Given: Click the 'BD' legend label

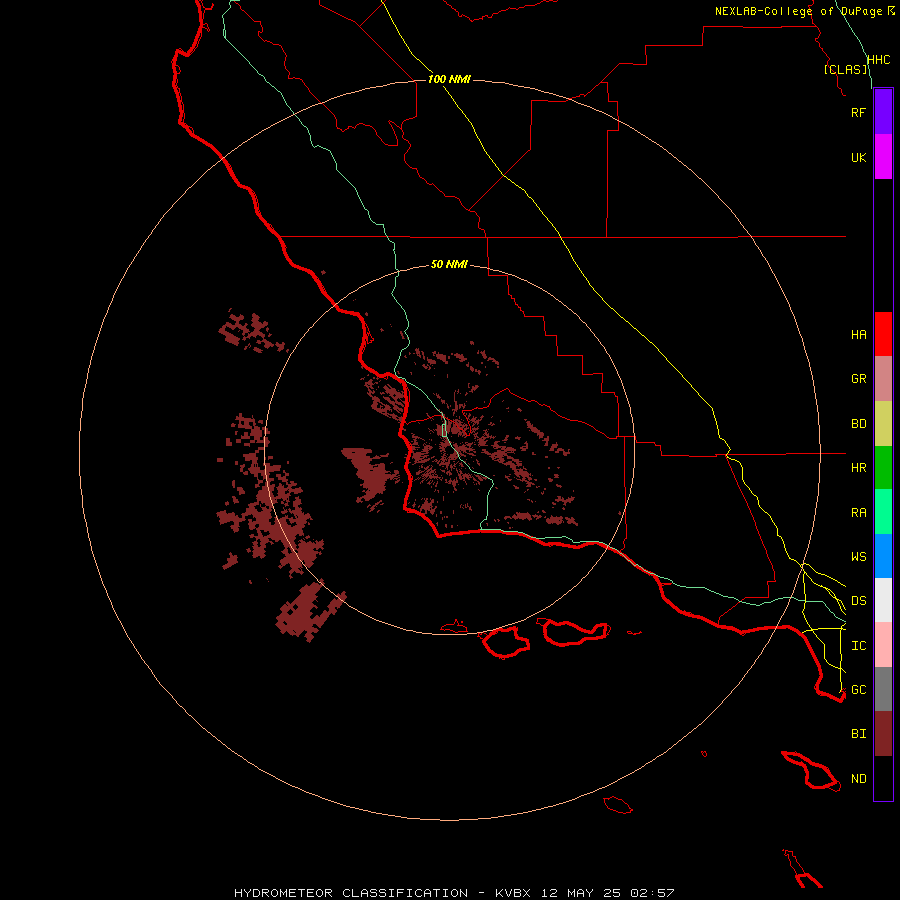Looking at the screenshot, I should pos(858,424).
